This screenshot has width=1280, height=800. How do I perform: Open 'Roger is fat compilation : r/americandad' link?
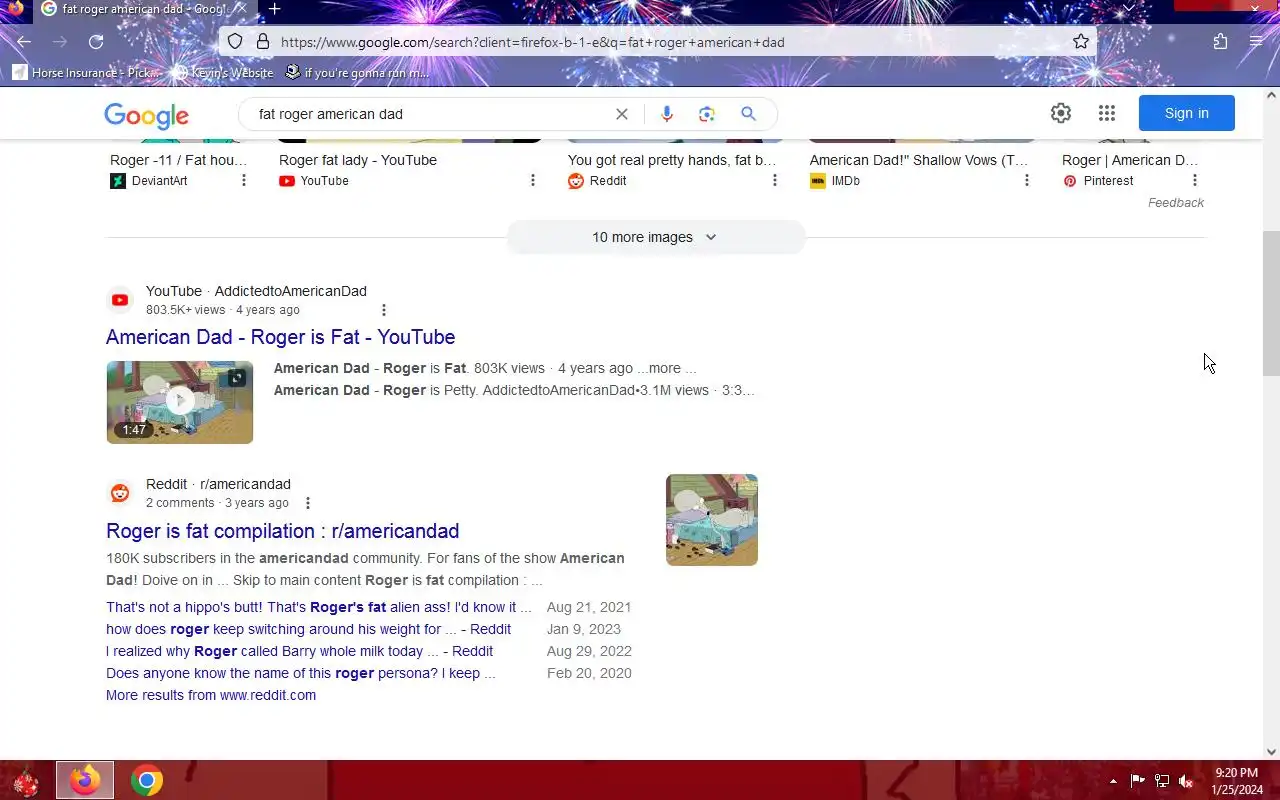click(x=282, y=531)
